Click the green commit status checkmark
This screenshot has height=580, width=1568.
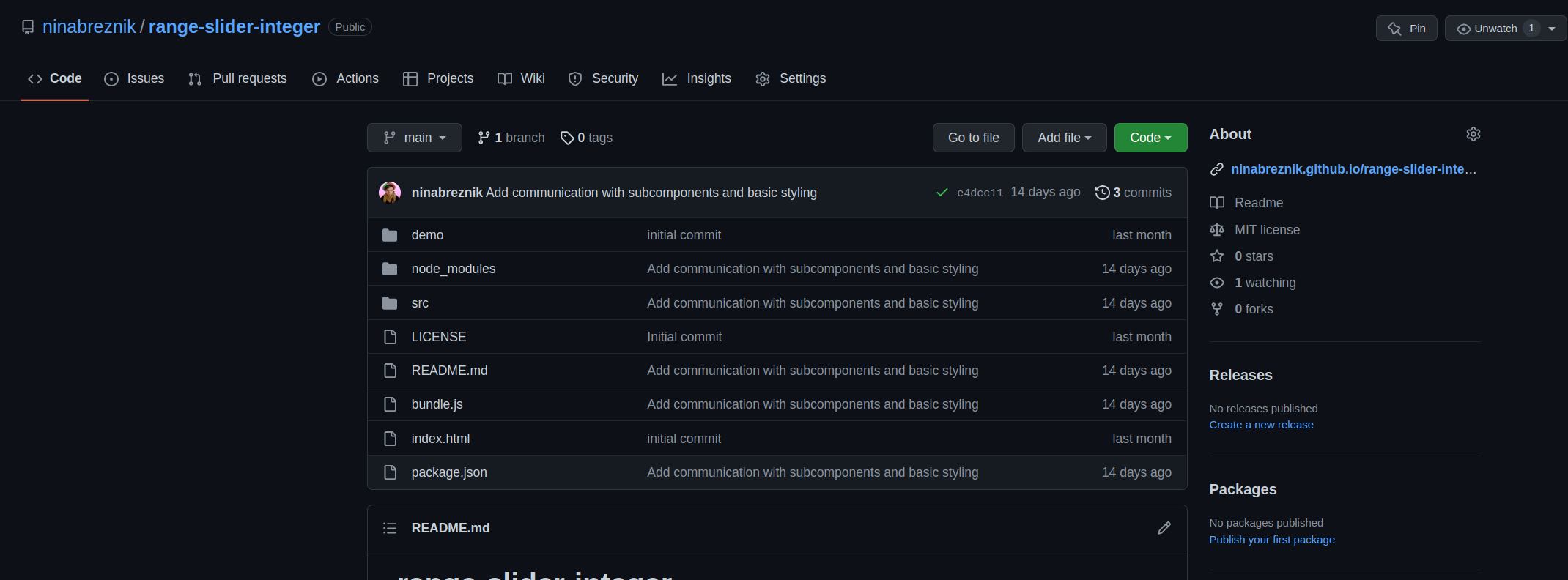(x=942, y=193)
